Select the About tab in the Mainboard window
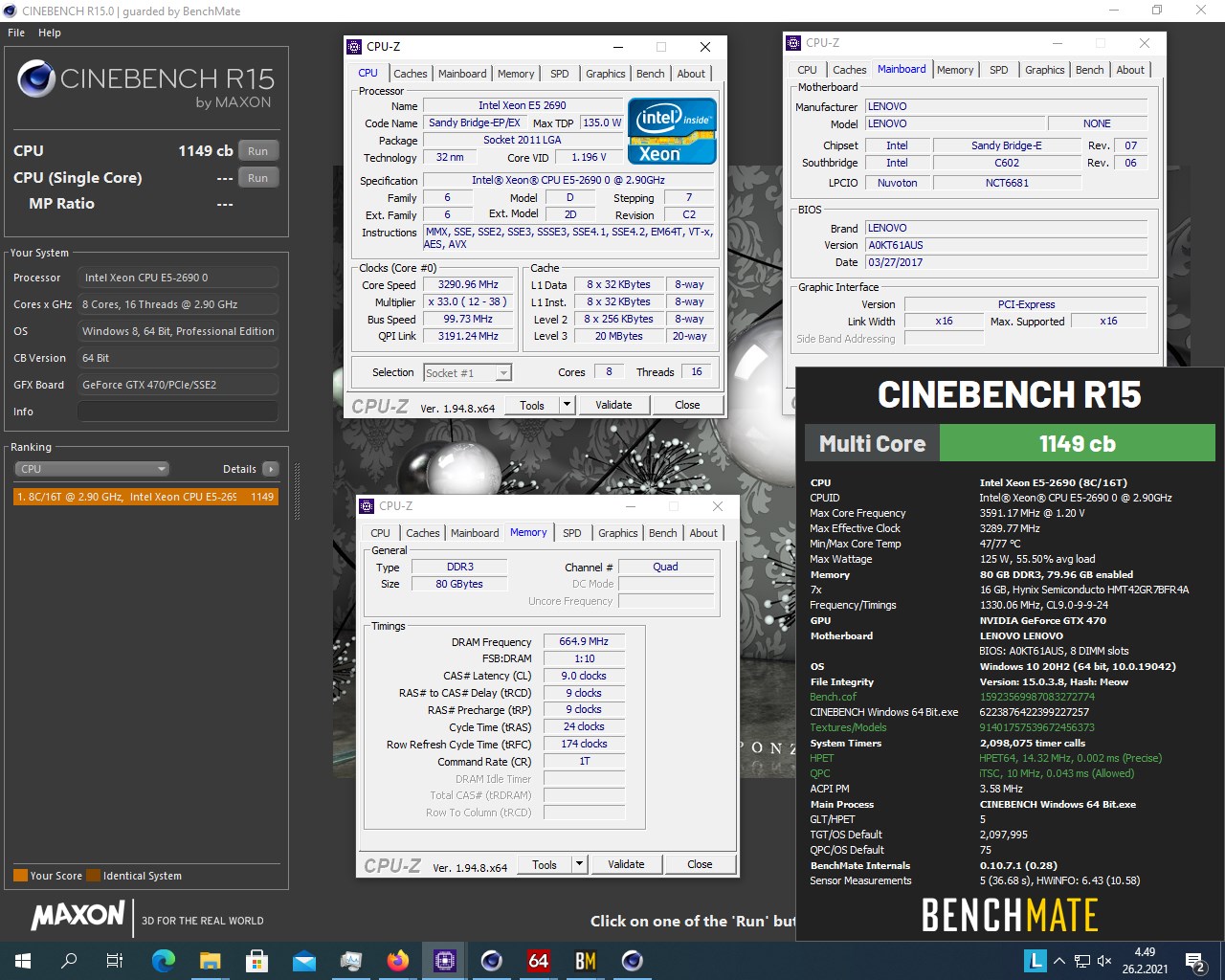Image resolution: width=1225 pixels, height=980 pixels. click(1130, 70)
